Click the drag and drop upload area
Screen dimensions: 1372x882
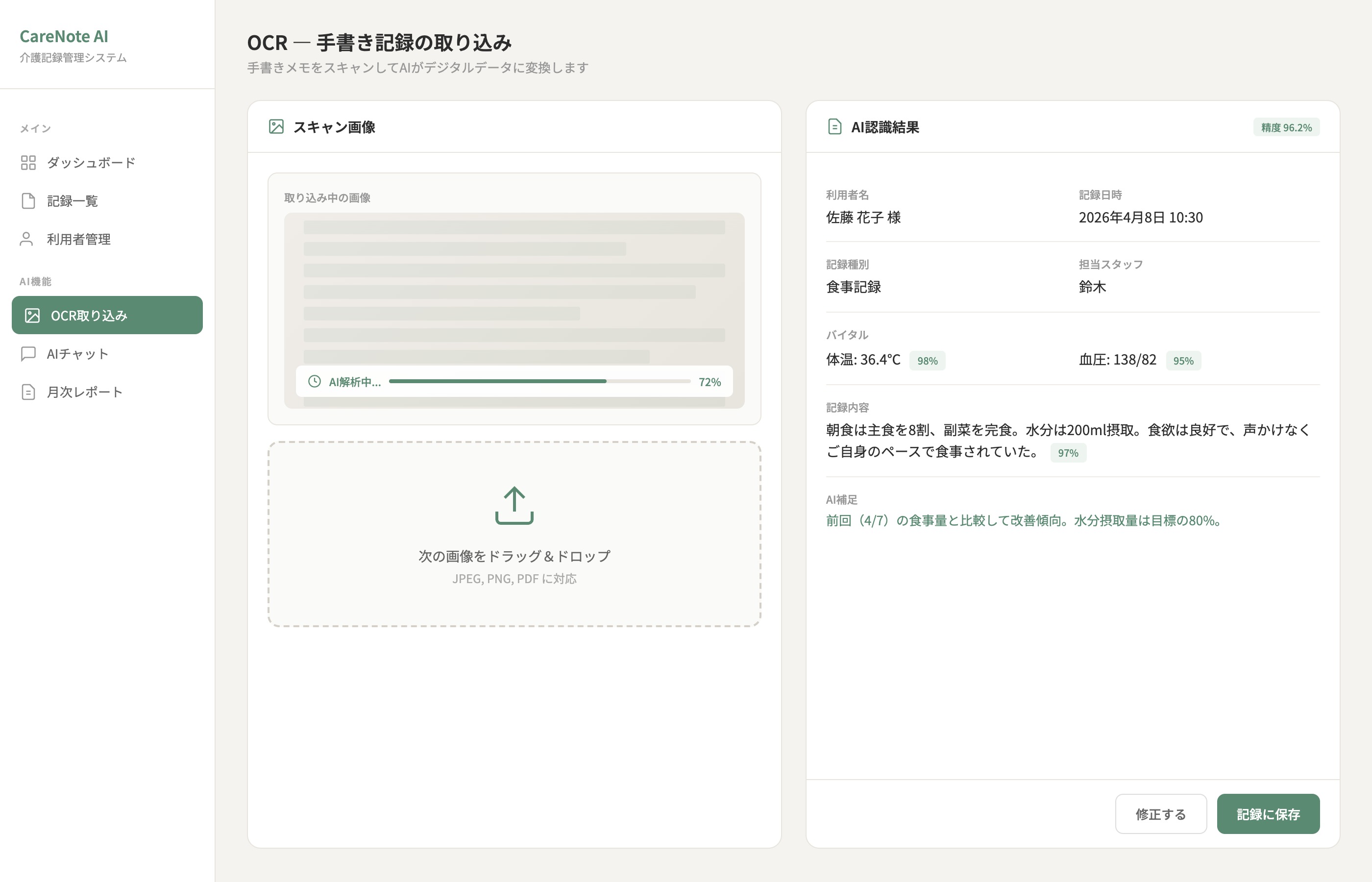pyautogui.click(x=514, y=534)
